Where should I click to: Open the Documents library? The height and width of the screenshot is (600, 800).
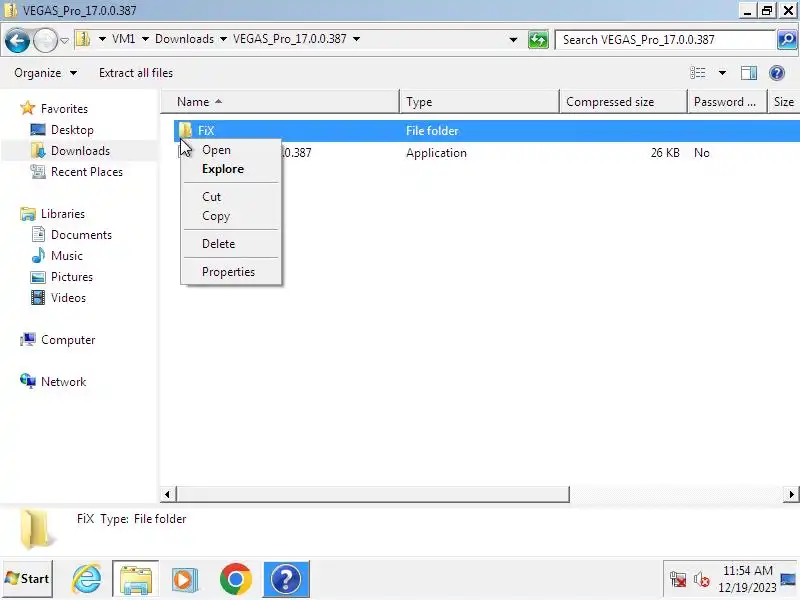81,235
